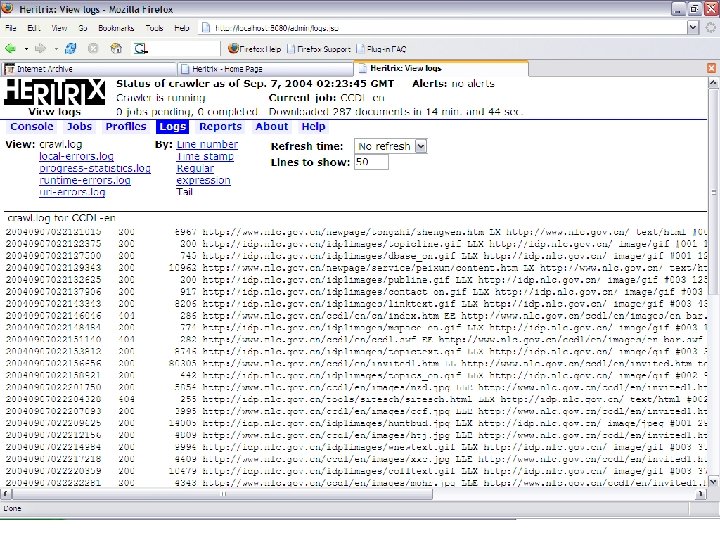Click the Help link in Heritrix navigation
The width and height of the screenshot is (720, 540).
[313, 127]
